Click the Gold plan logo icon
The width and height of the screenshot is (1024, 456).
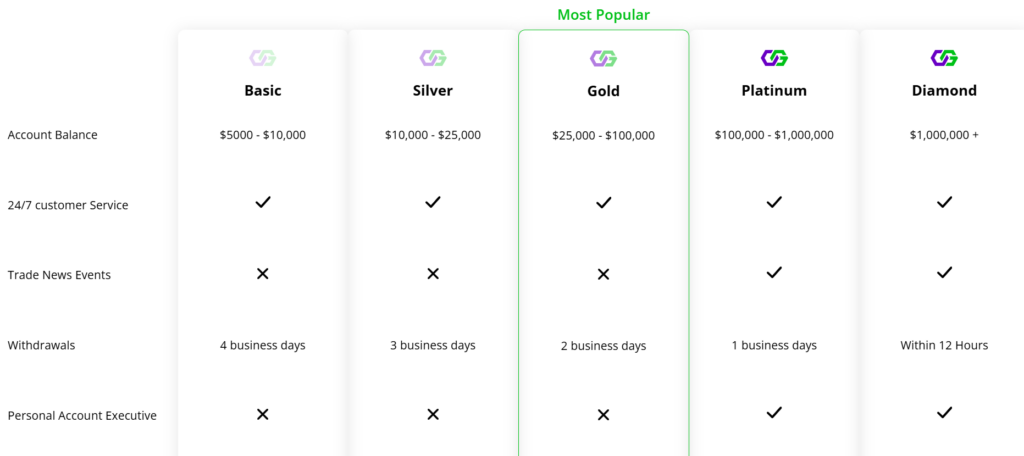(603, 59)
